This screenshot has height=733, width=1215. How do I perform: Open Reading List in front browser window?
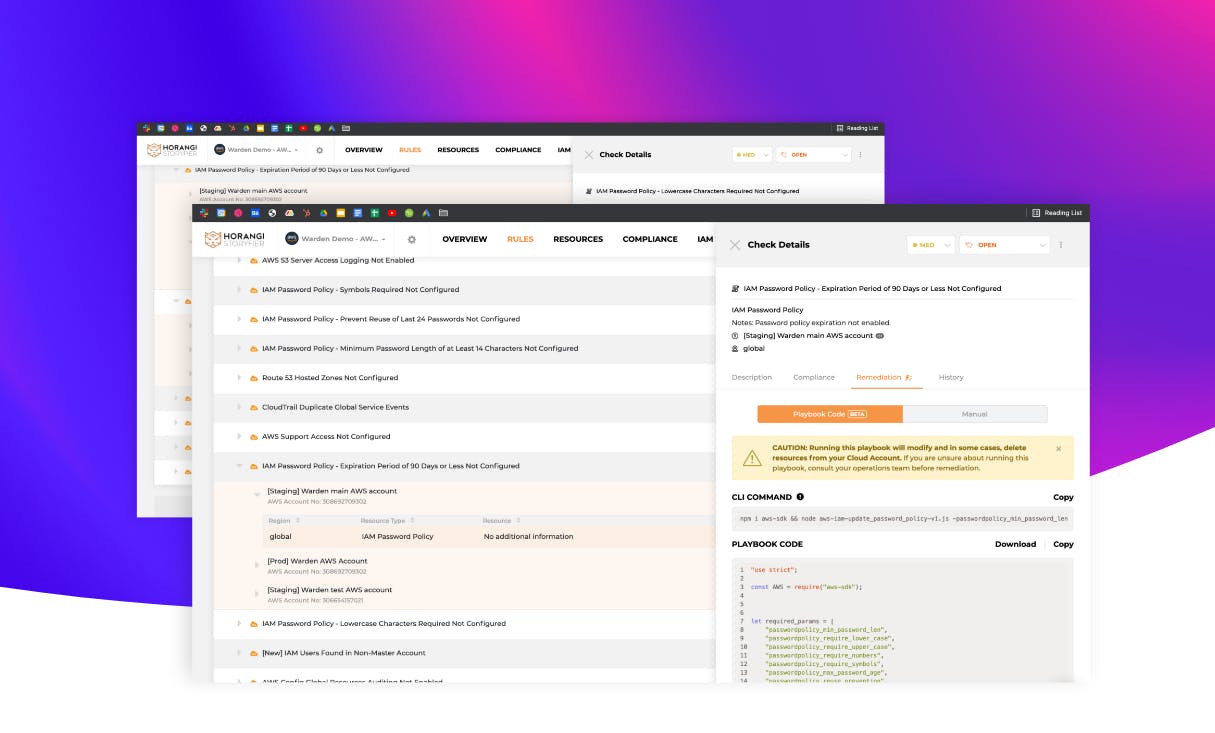point(1057,213)
